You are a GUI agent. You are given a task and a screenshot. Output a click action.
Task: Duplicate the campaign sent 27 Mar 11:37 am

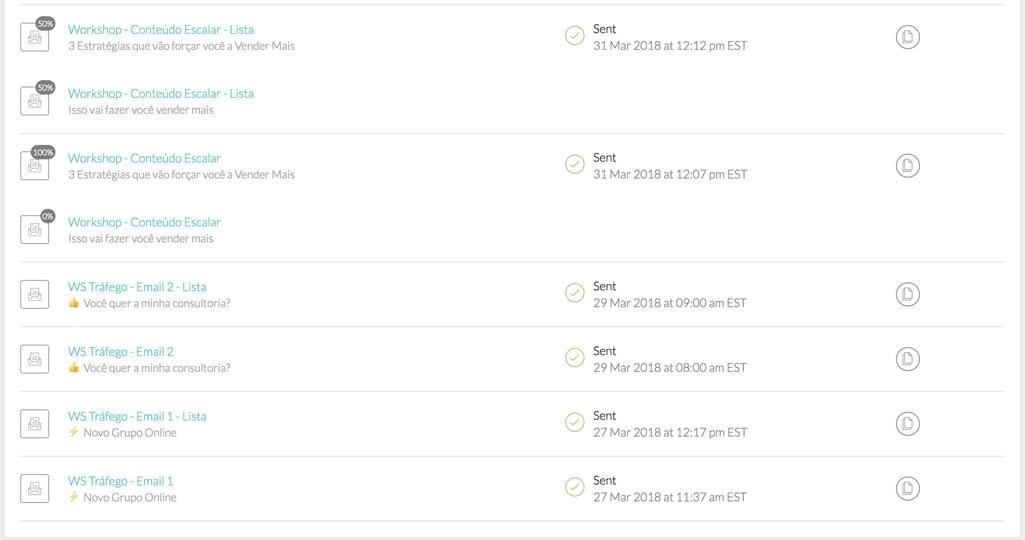(907, 488)
